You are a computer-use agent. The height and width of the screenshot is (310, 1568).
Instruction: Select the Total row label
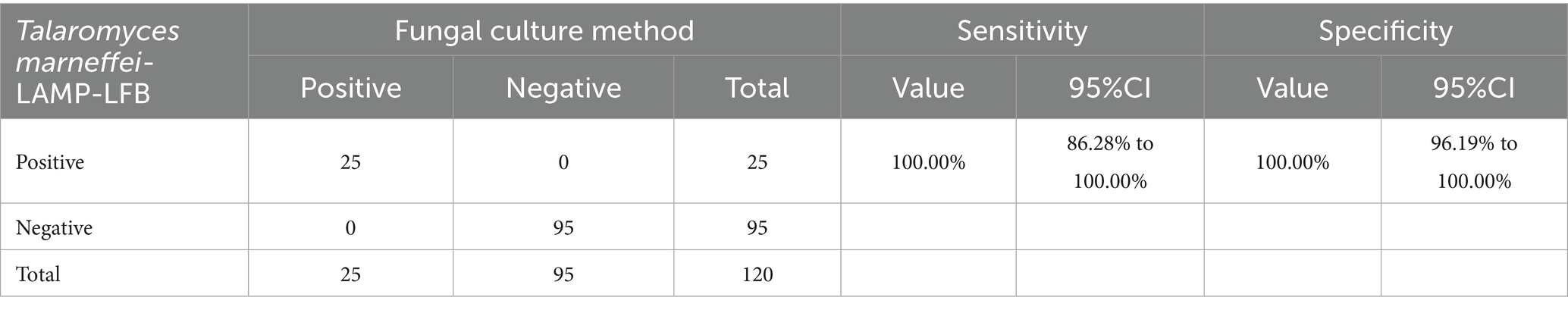pos(38,274)
